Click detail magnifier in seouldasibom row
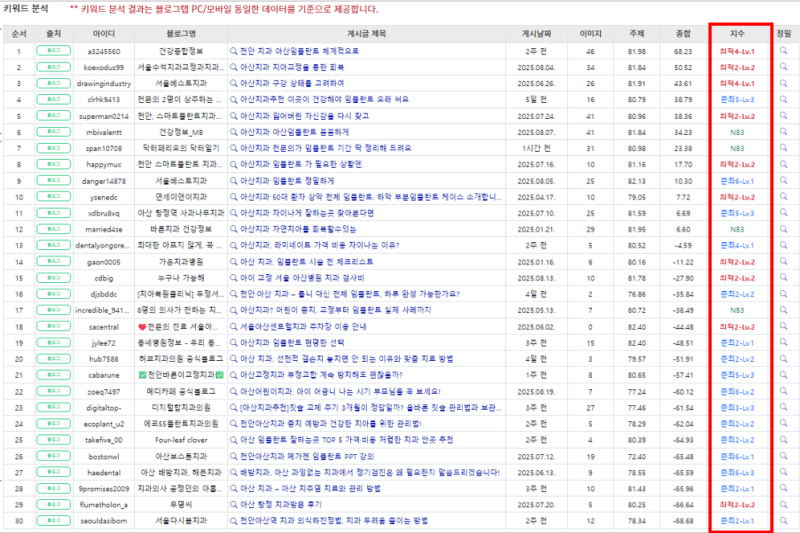 click(783, 521)
